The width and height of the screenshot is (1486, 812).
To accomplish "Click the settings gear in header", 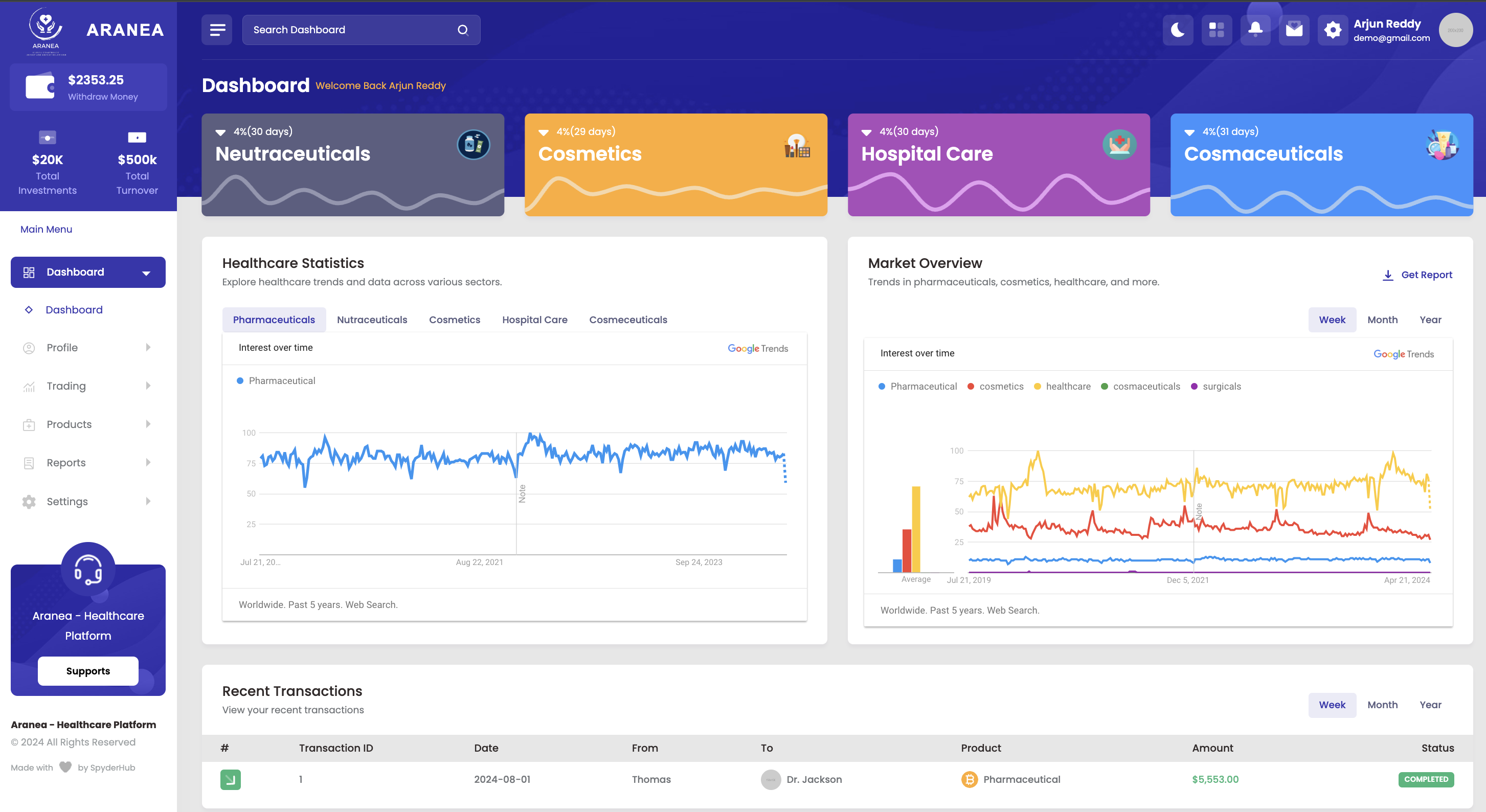I will click(x=1333, y=30).
